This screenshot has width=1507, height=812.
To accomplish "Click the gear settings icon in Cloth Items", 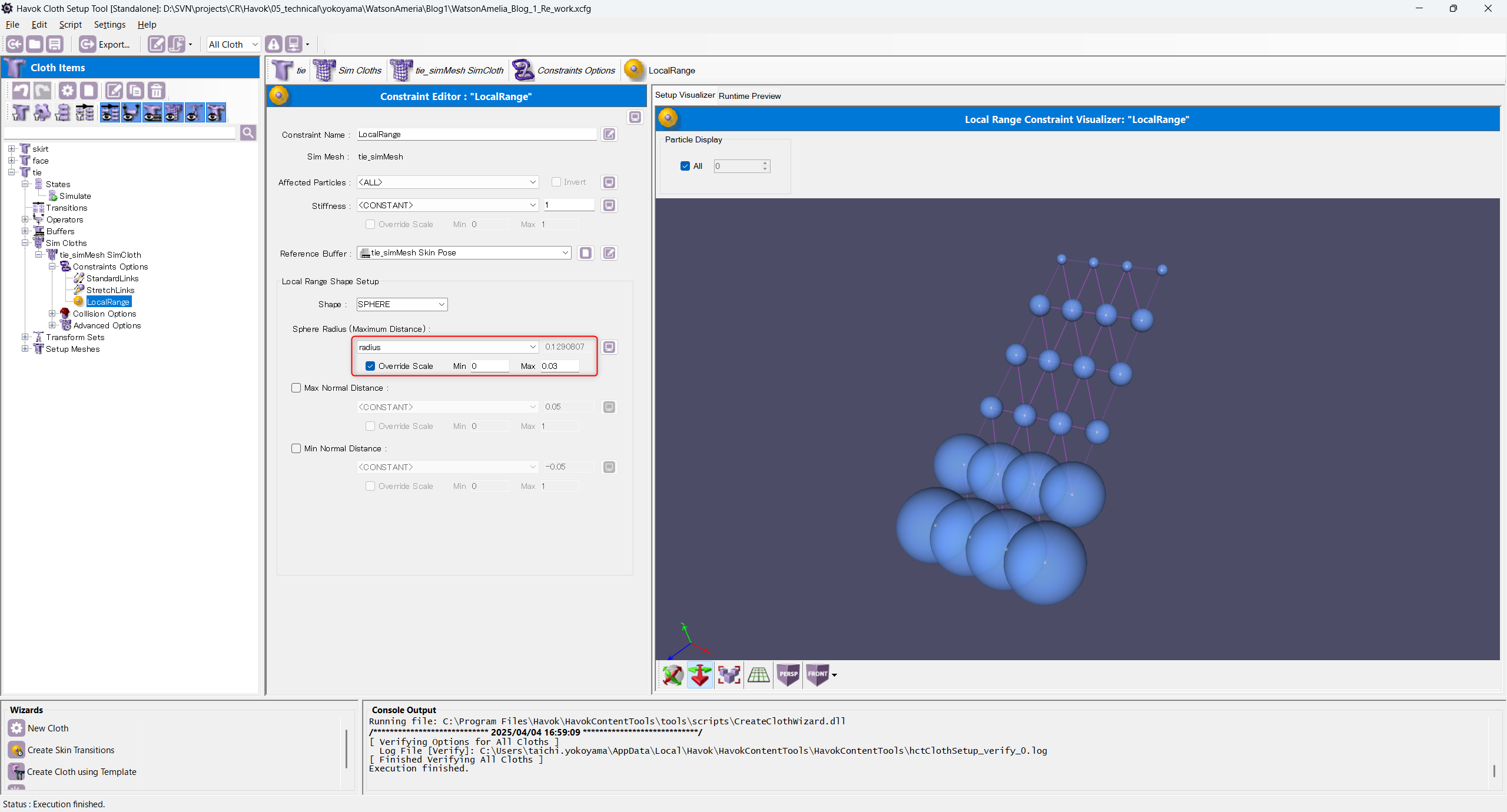I will click(x=68, y=90).
